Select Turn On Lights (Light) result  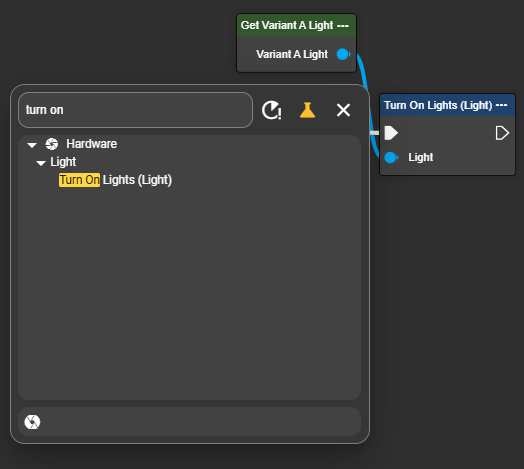point(115,180)
